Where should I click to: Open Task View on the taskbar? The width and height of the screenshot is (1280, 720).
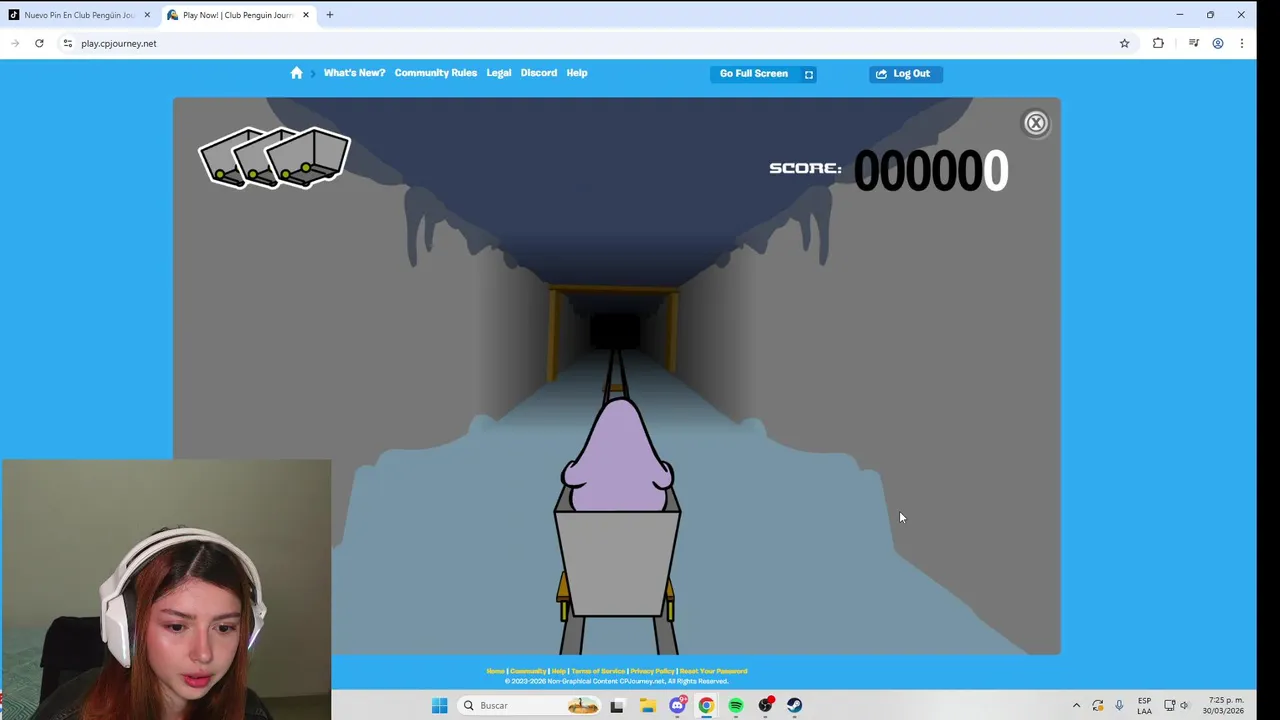(617, 705)
